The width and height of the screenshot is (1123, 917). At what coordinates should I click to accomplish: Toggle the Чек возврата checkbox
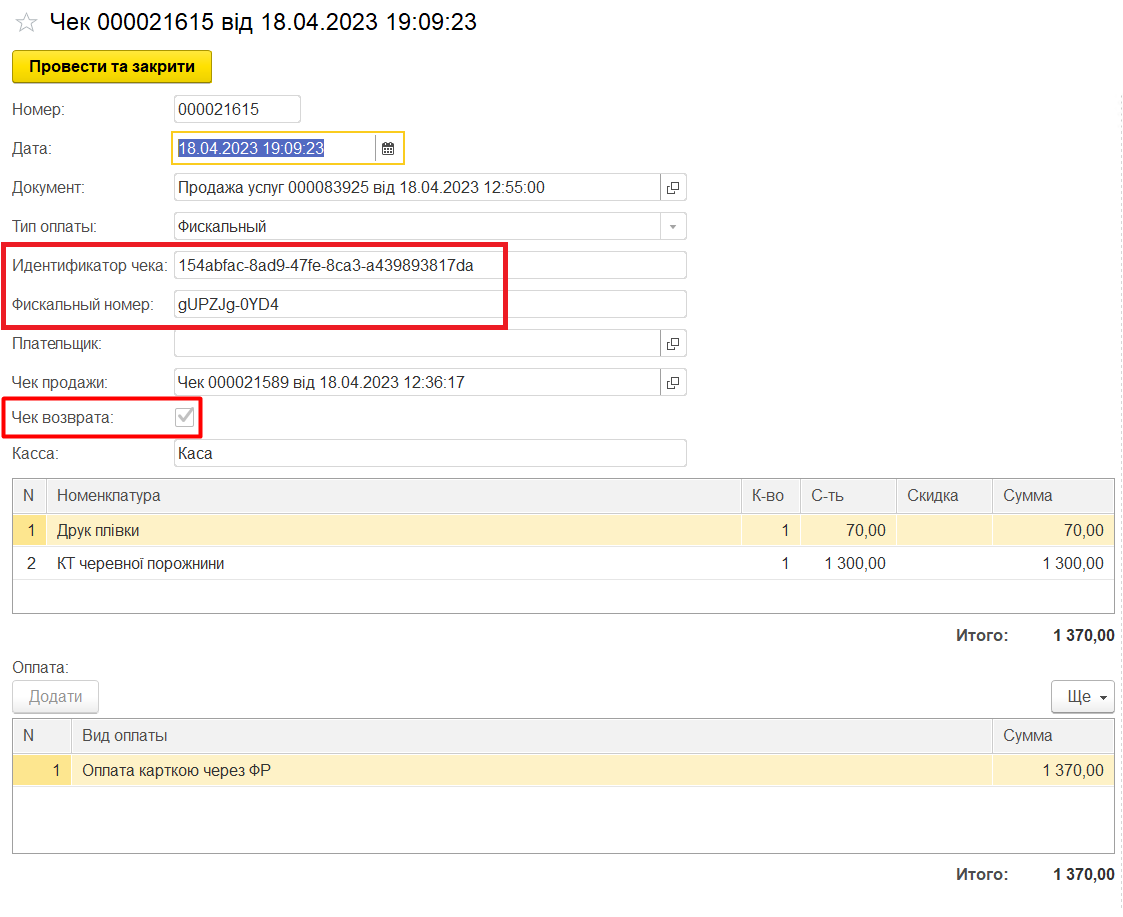tap(185, 417)
